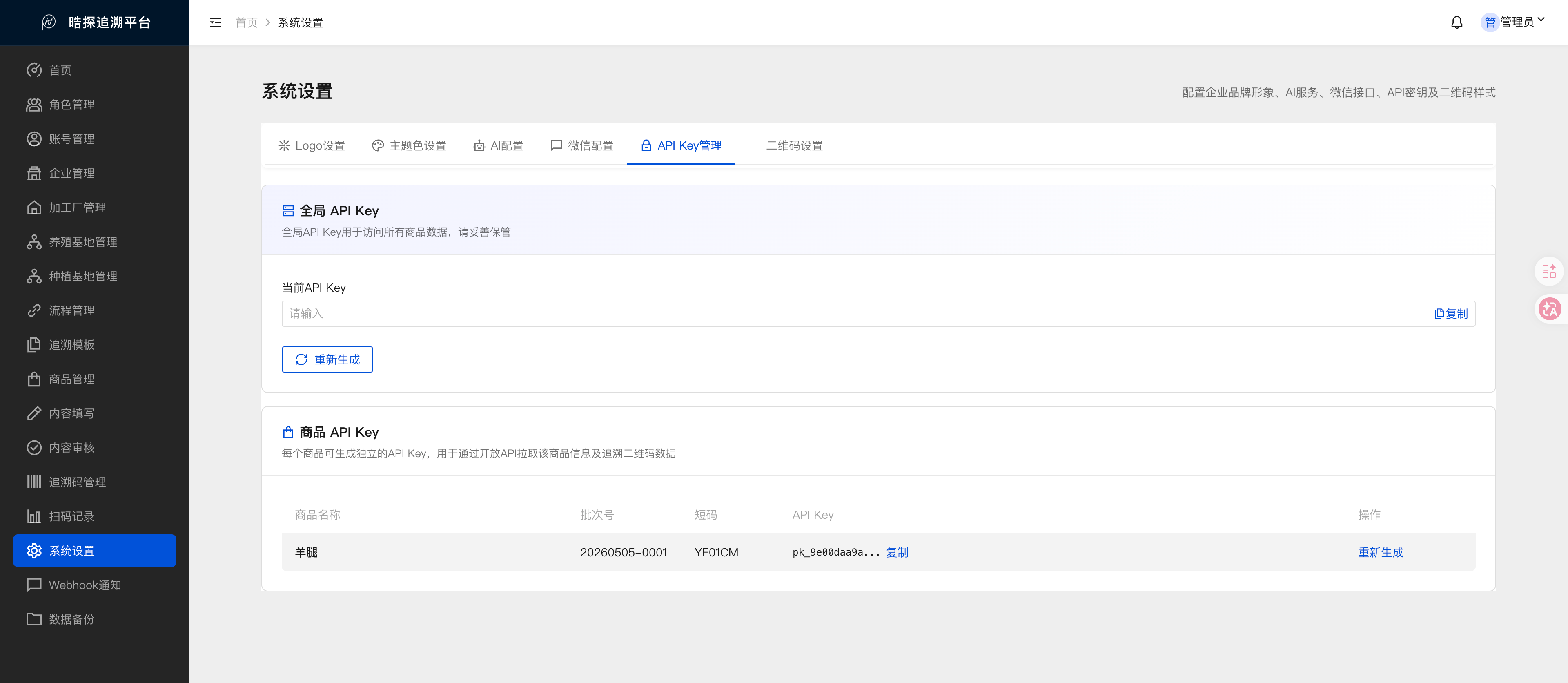
Task: Click the 内容填写 pencil icon
Action: [x=34, y=413]
